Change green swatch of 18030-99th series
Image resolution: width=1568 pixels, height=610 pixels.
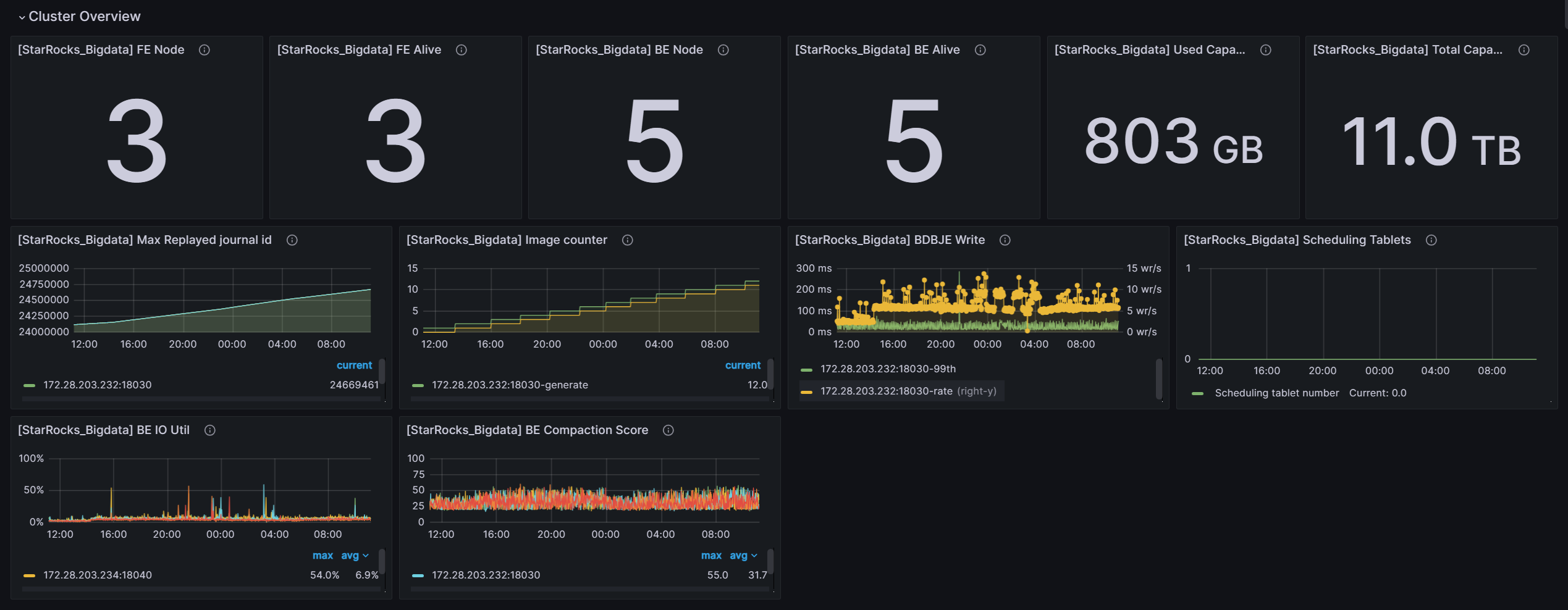tap(806, 369)
